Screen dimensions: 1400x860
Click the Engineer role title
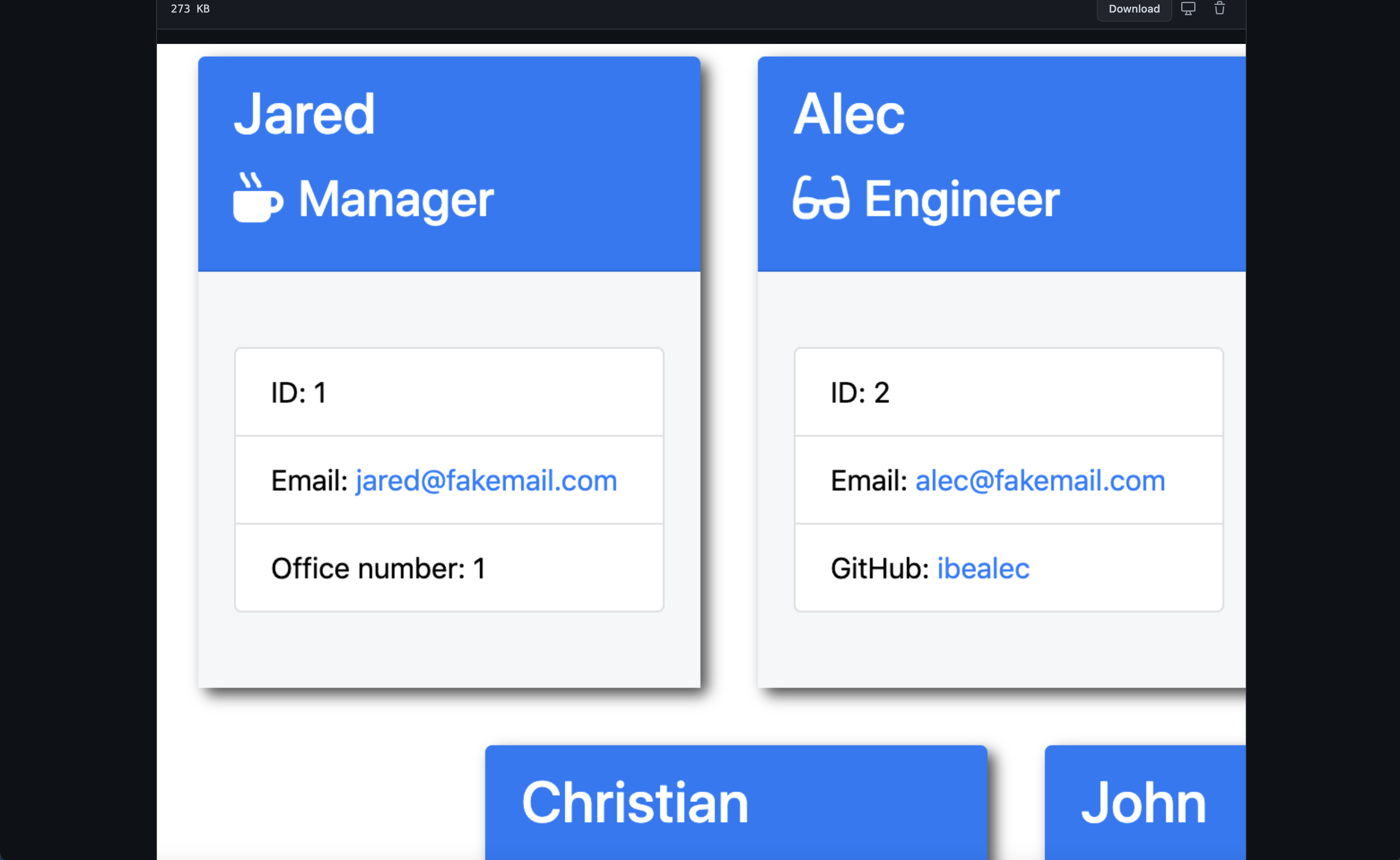962,199
